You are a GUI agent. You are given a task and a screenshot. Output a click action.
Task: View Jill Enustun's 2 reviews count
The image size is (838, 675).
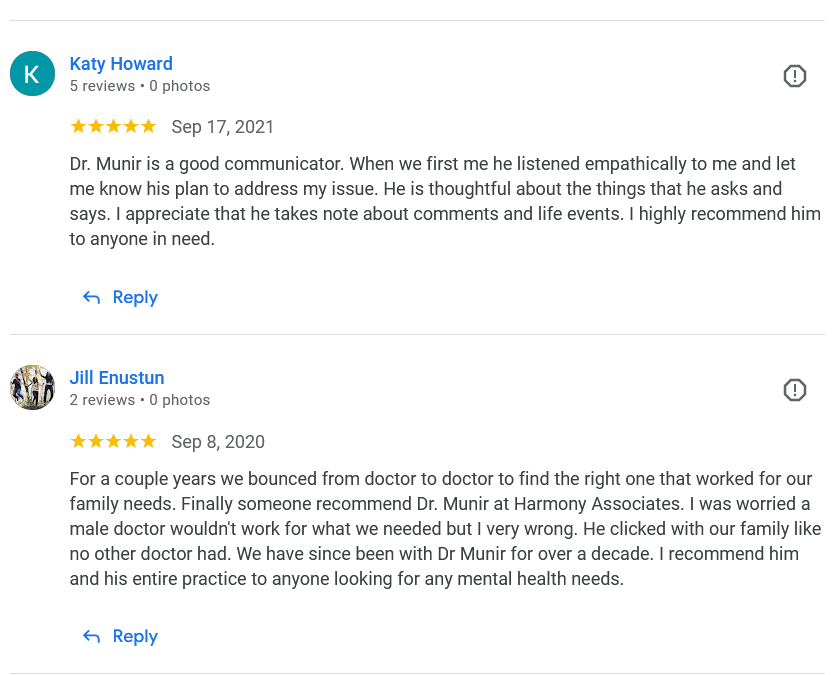click(x=102, y=401)
